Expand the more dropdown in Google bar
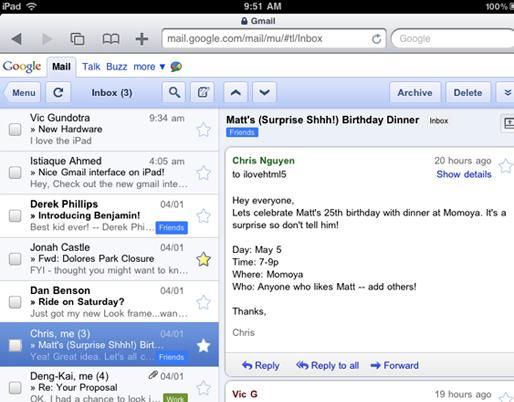This screenshot has width=514, height=402. click(149, 67)
